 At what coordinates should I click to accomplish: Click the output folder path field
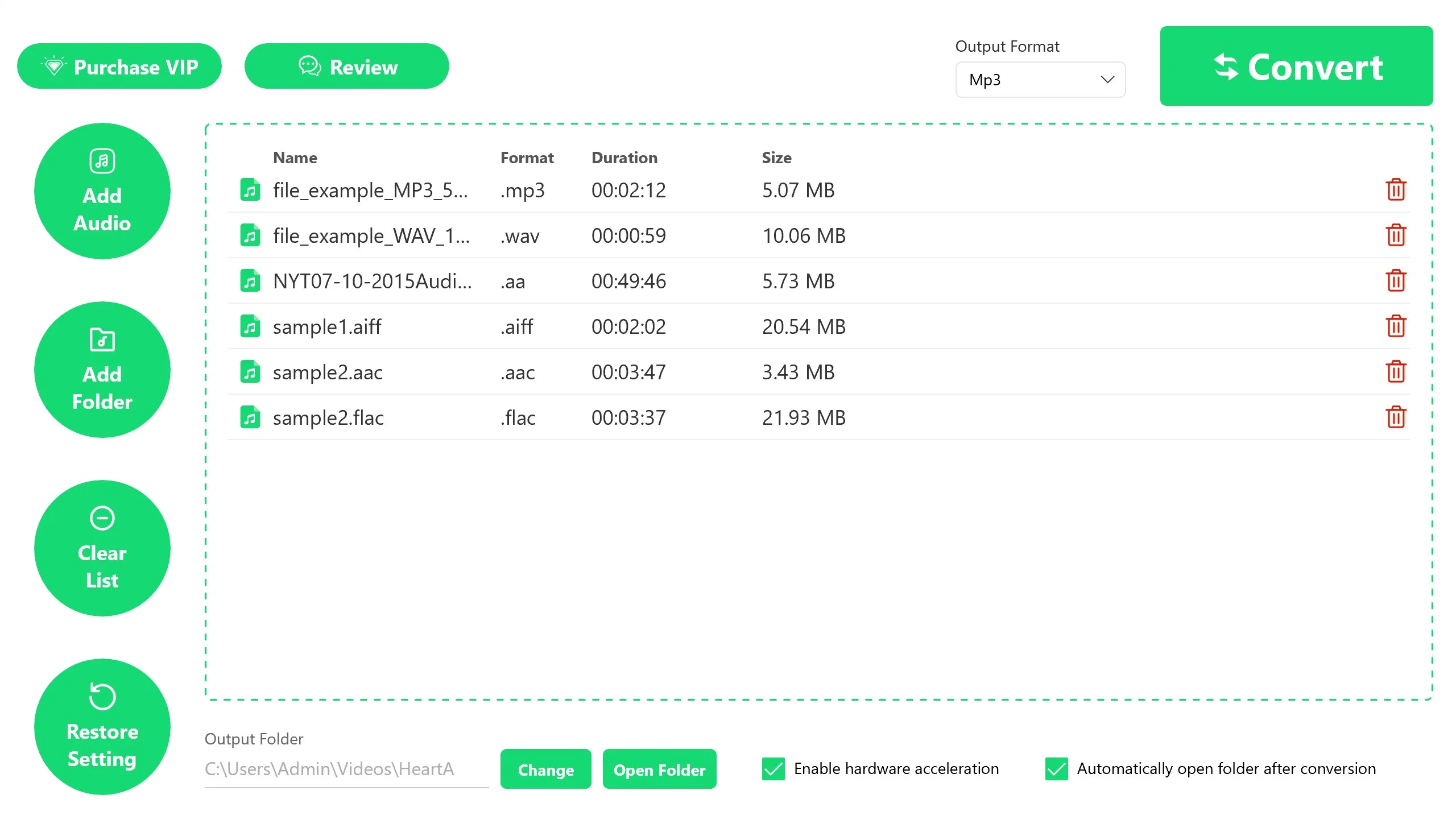point(347,769)
